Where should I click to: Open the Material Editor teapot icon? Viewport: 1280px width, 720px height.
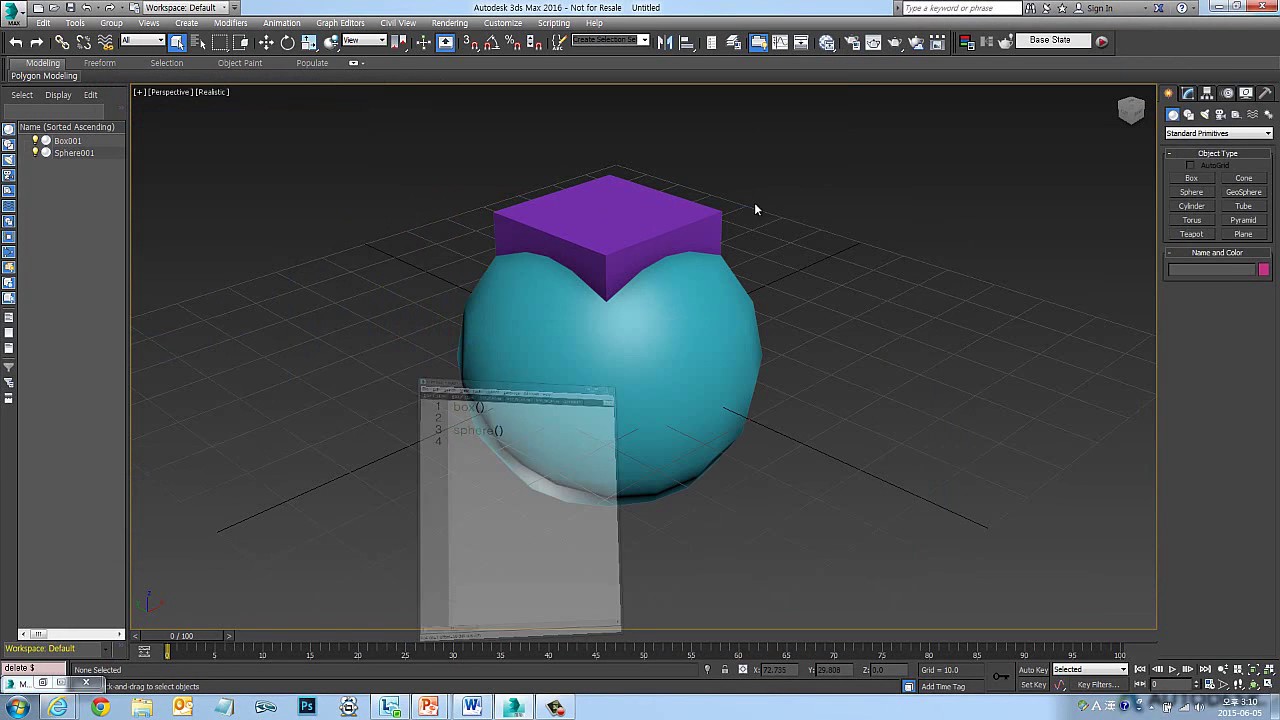point(827,42)
